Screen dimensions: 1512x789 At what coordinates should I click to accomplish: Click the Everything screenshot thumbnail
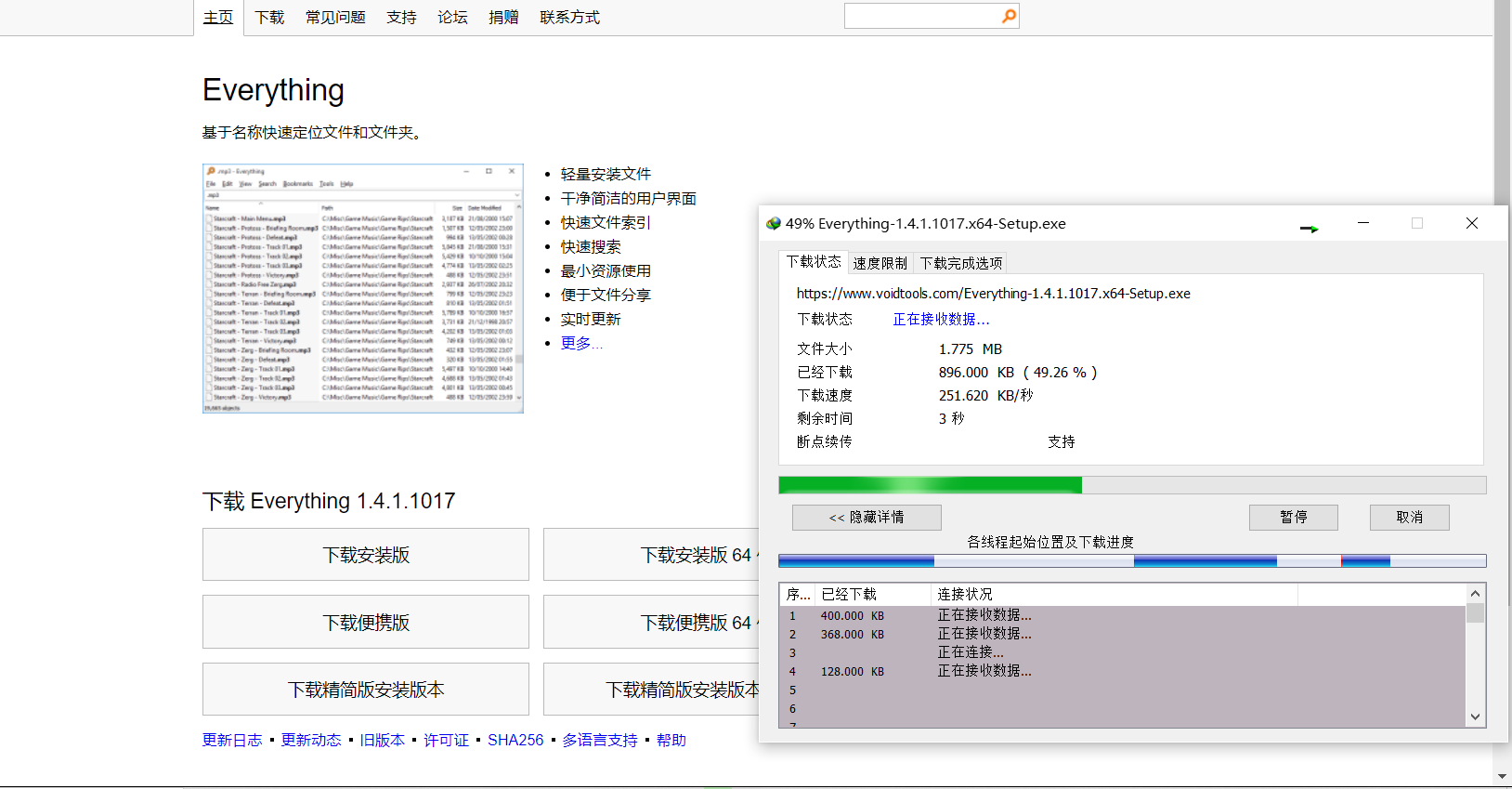click(x=363, y=288)
